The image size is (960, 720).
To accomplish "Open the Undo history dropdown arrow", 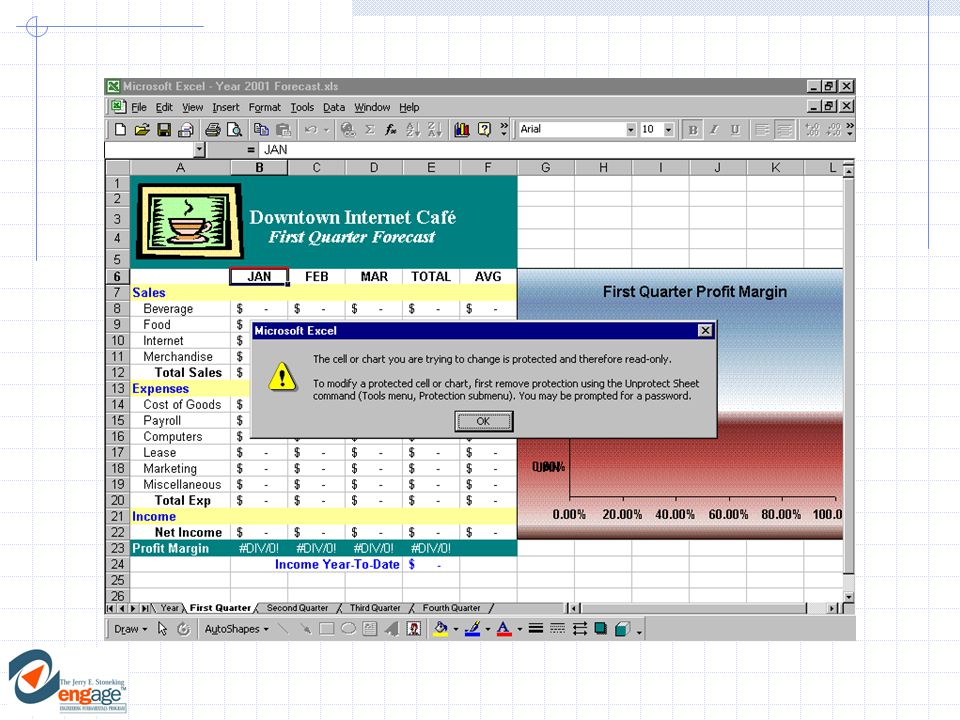I will [x=326, y=130].
